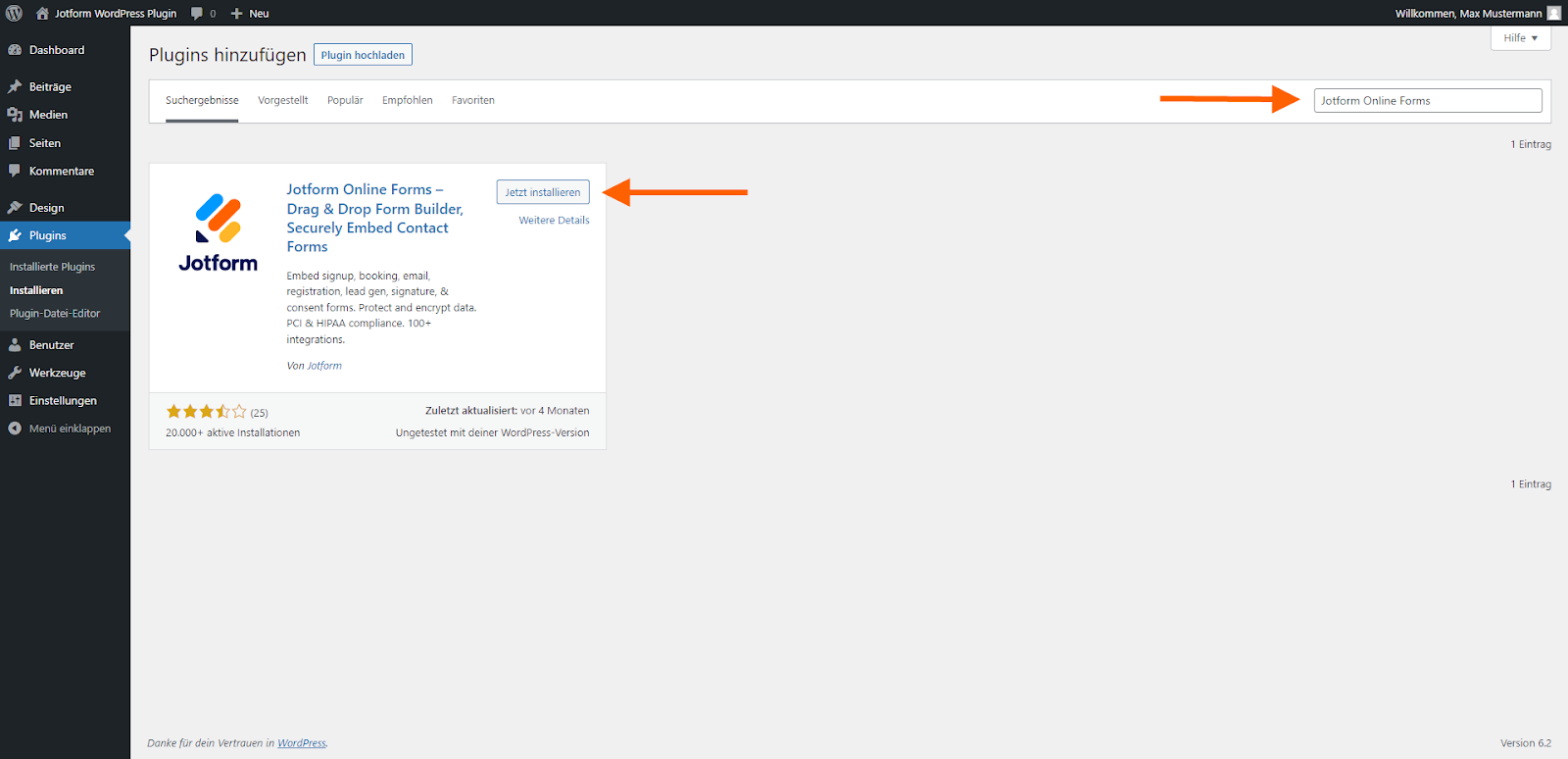Focus the plugin search input field
The image size is (1568, 759).
click(1428, 101)
